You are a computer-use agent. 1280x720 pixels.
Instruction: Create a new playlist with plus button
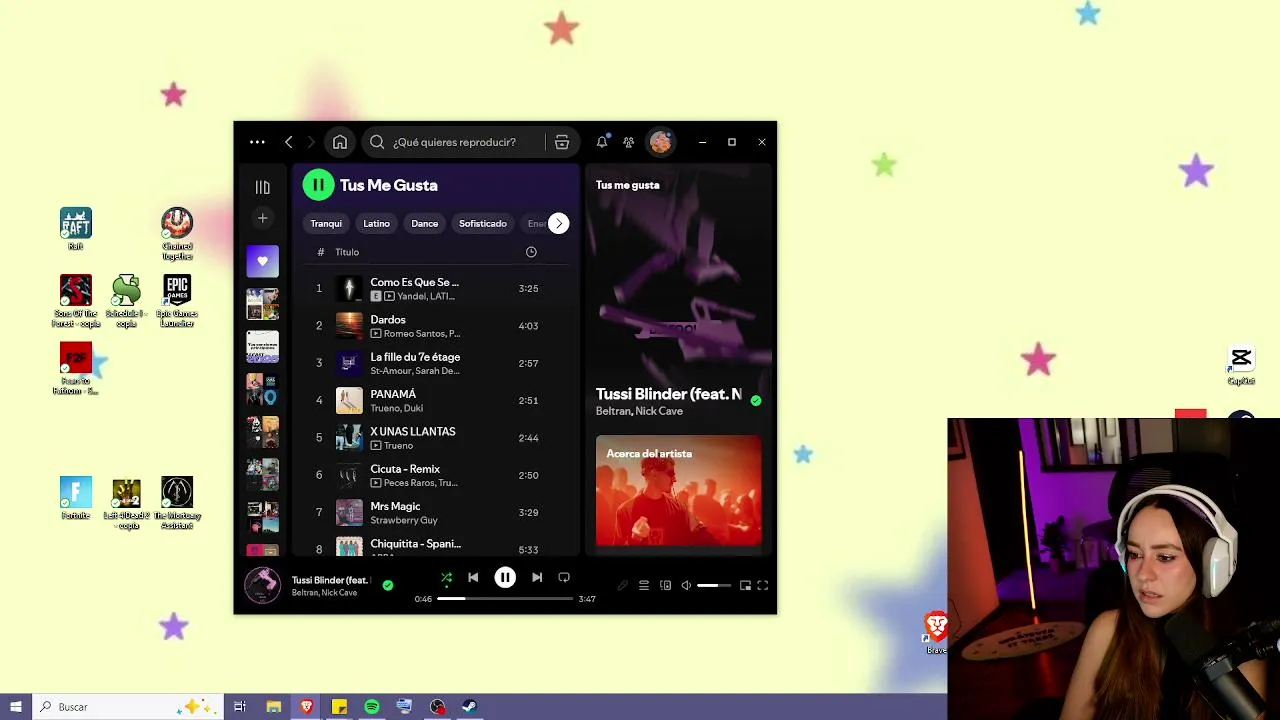[263, 218]
